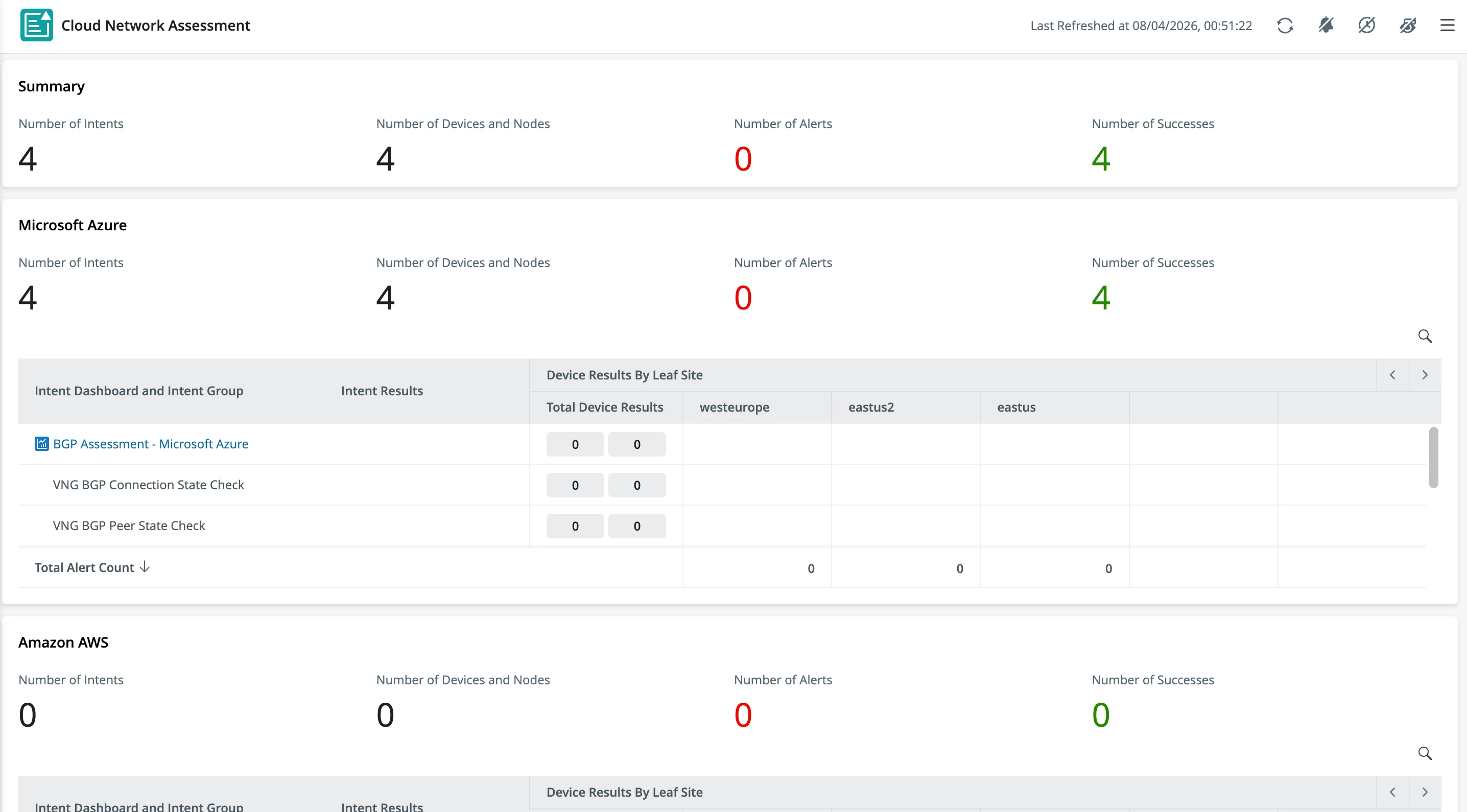1467x812 pixels.
Task: Go to previous leaf sites in Azure table
Action: point(1392,375)
